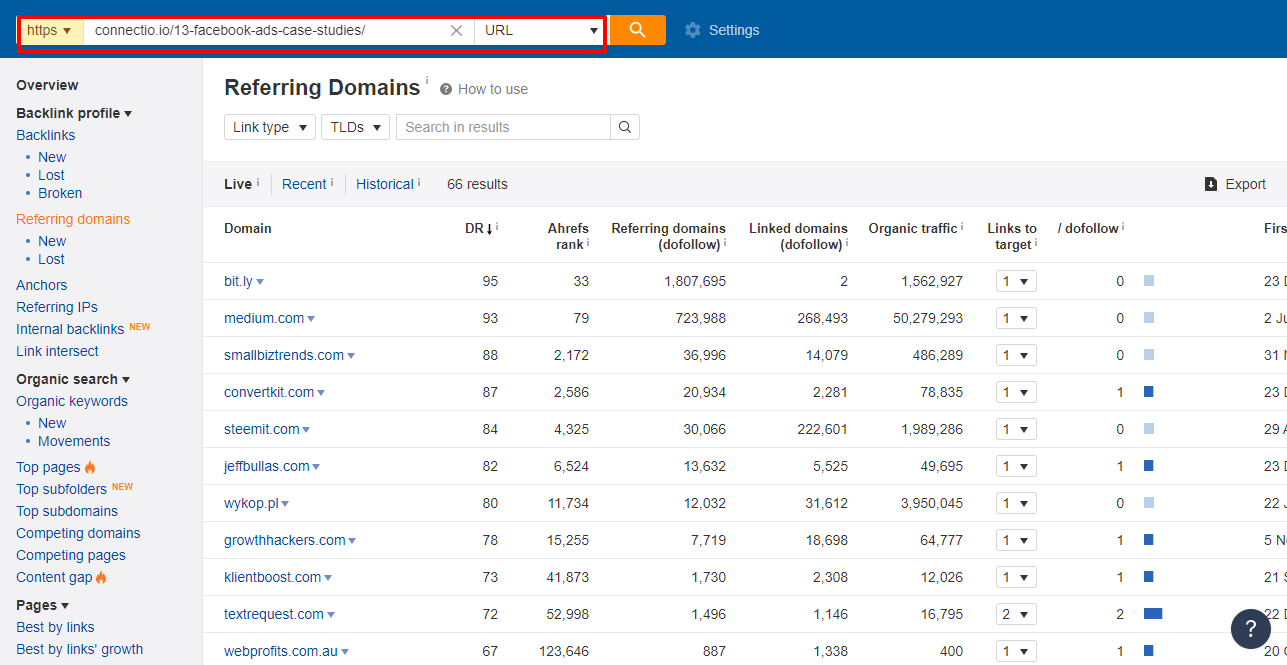The image size is (1287, 665).
Task: Open the help chat question bubble
Action: [1250, 628]
